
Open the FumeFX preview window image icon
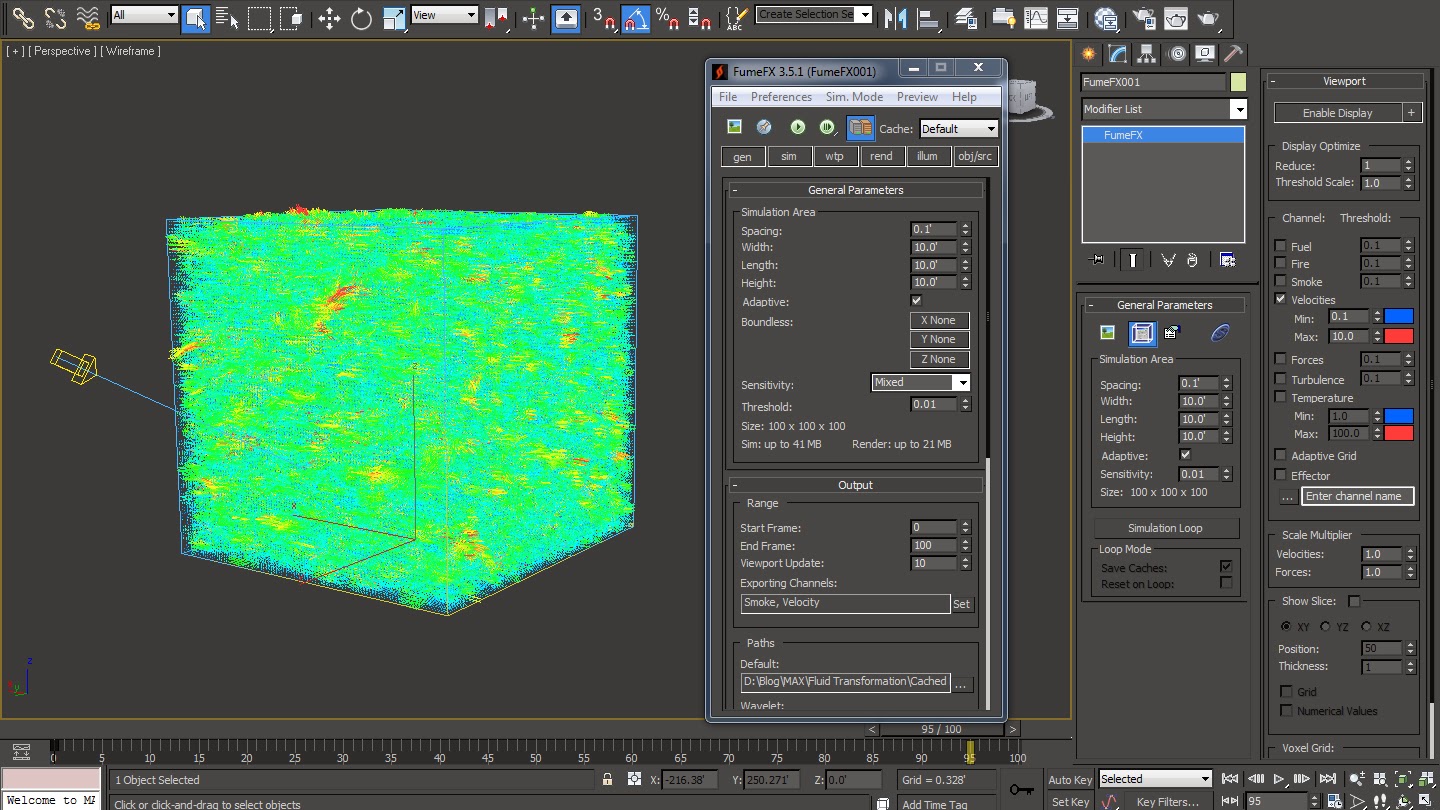point(735,127)
